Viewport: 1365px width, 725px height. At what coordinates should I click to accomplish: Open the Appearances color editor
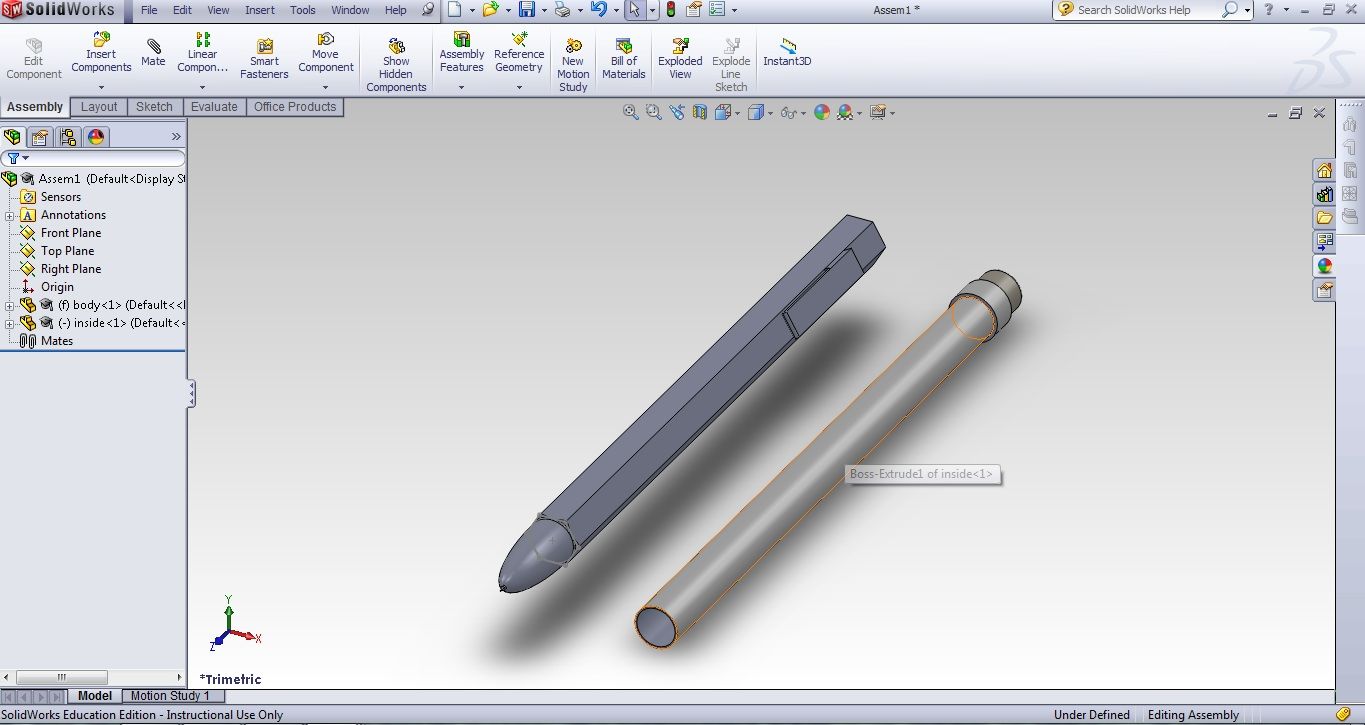822,112
